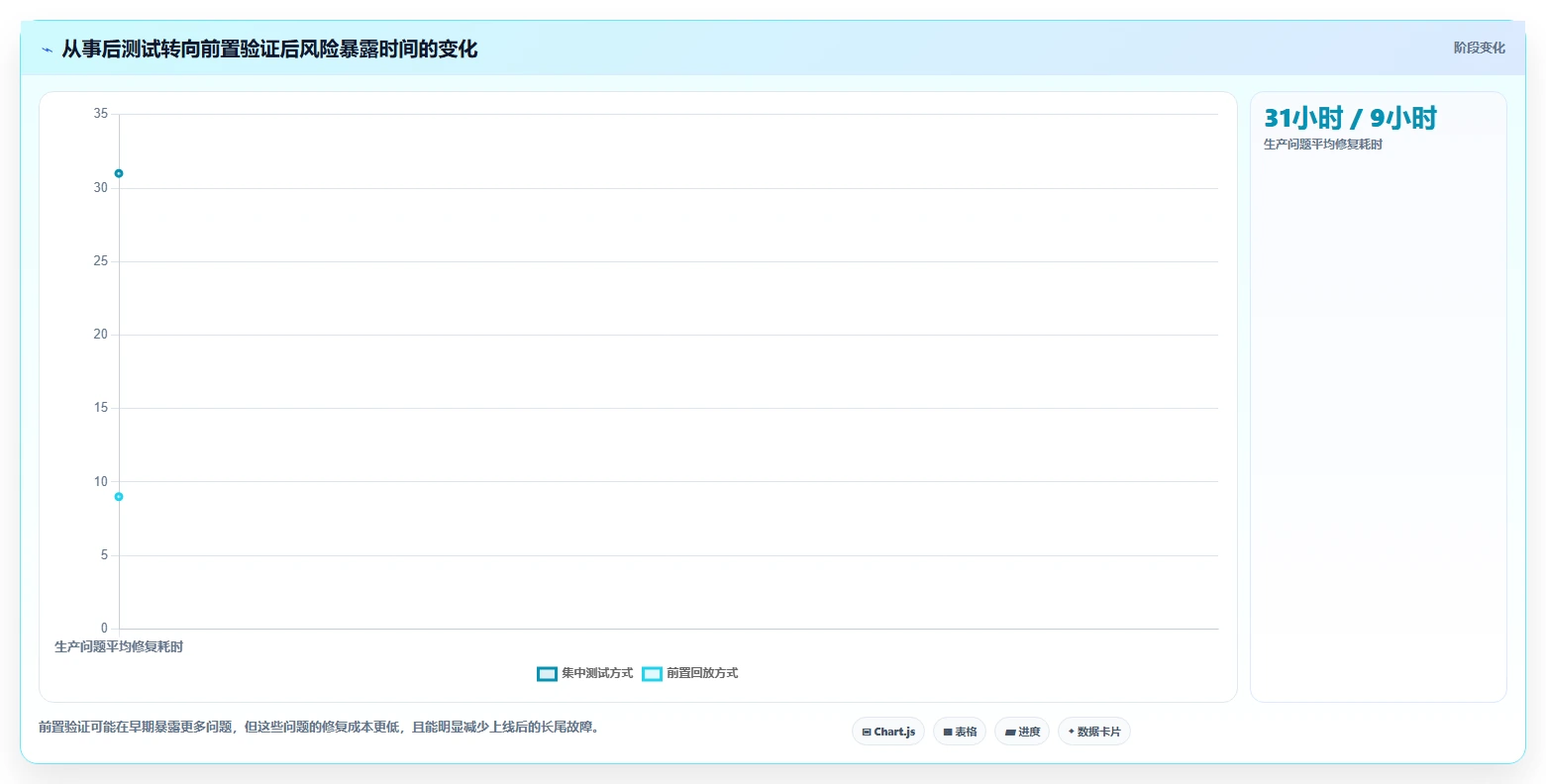This screenshot has width=1546, height=784.
Task: Click the y-axis label 15
Action: pyautogui.click(x=101, y=408)
